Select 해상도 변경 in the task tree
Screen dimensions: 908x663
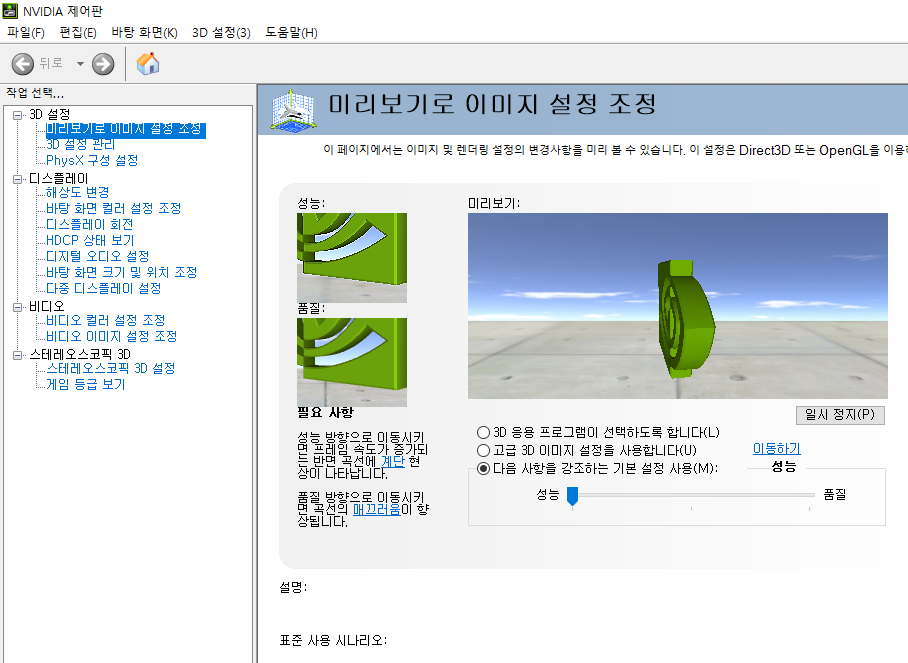pyautogui.click(x=78, y=192)
